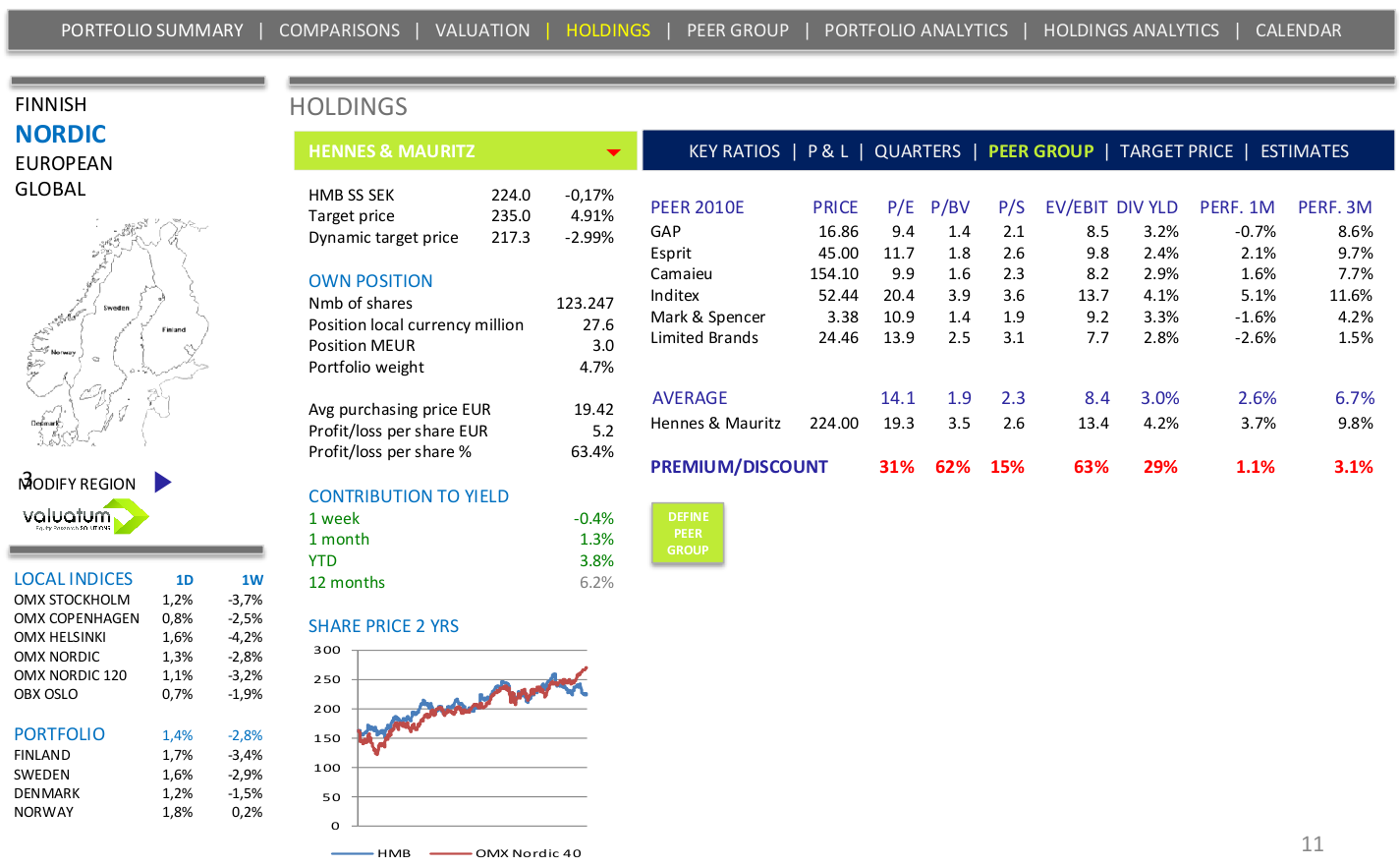Click the Limited Brands peer row
This screenshot has width=1400, height=867.
click(x=1012, y=337)
